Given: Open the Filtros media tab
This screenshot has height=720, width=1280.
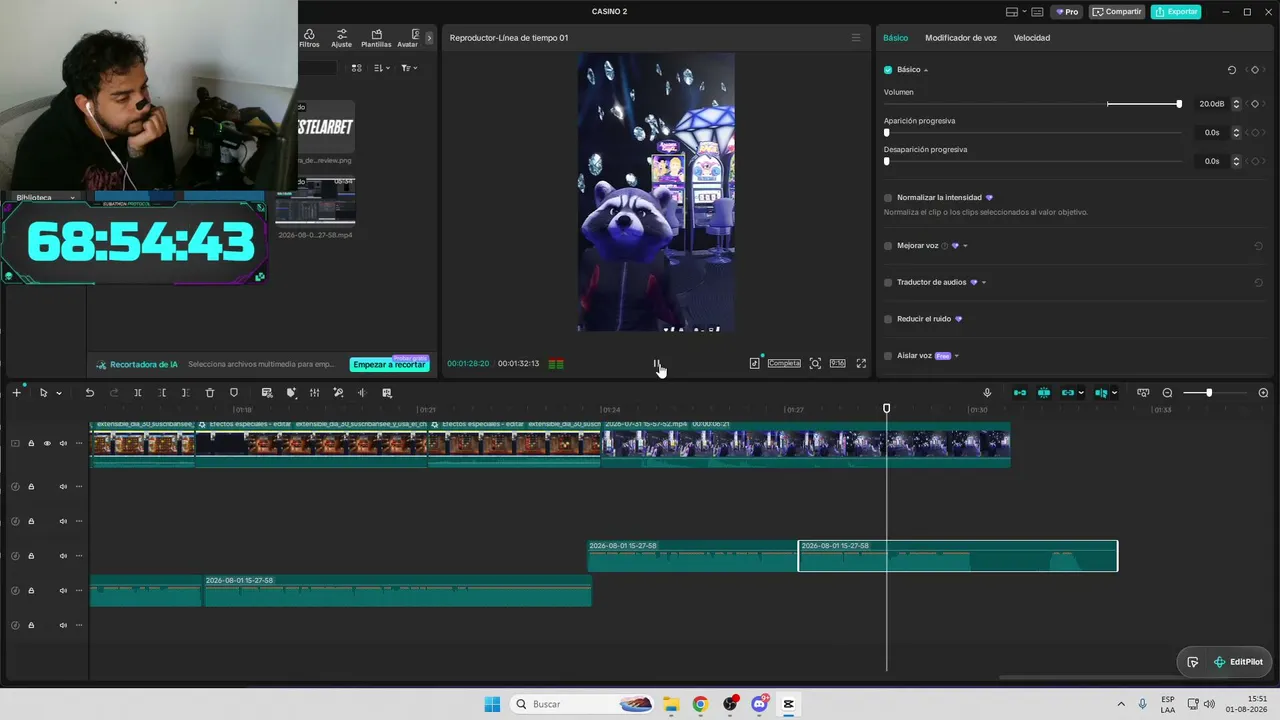Looking at the screenshot, I should 309,38.
